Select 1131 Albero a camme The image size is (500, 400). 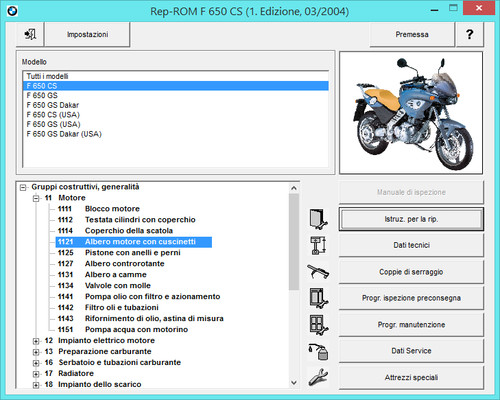coord(102,275)
